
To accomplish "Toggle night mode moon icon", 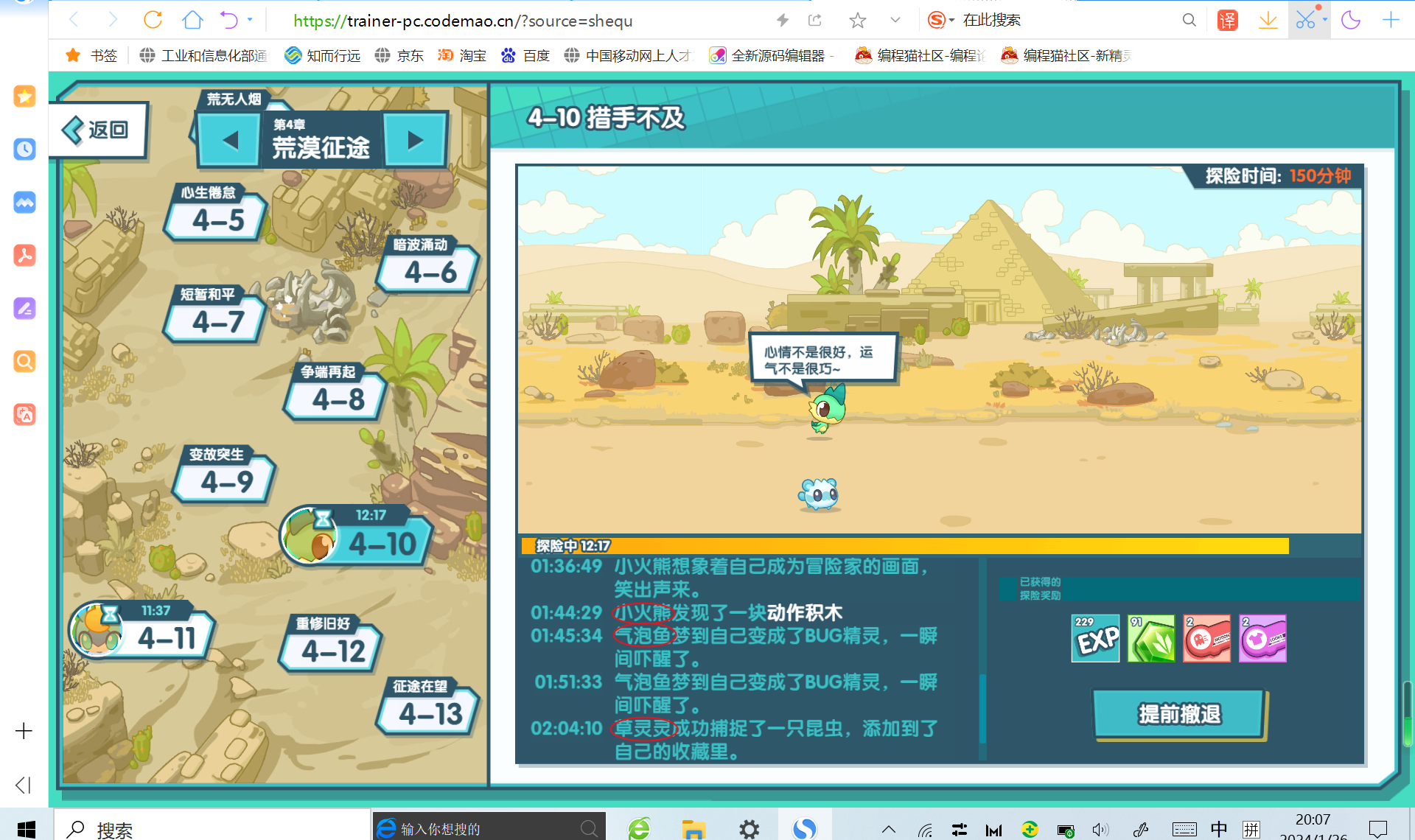I will [x=1351, y=20].
